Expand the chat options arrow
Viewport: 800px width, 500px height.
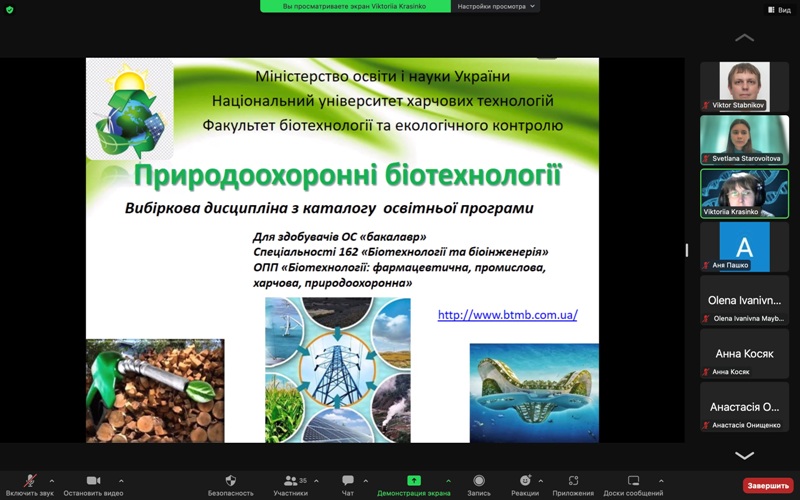pyautogui.click(x=365, y=481)
